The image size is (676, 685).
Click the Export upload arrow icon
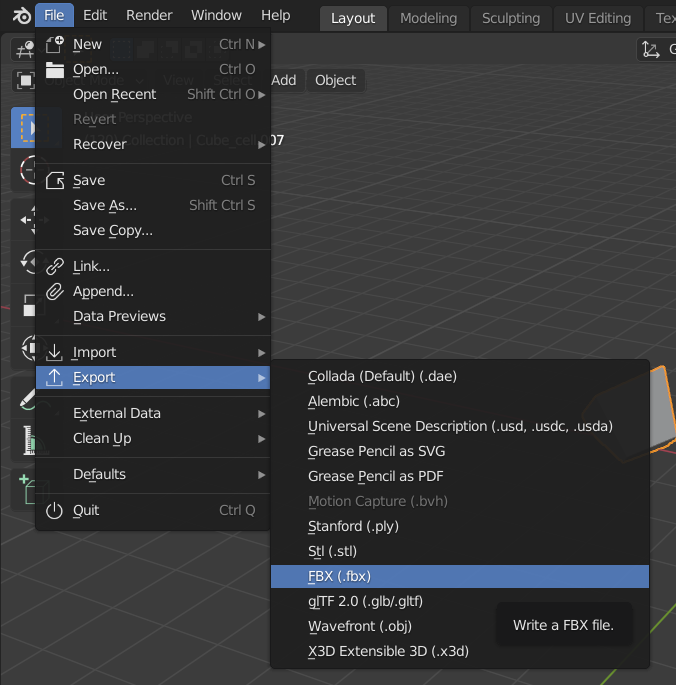[x=55, y=377]
